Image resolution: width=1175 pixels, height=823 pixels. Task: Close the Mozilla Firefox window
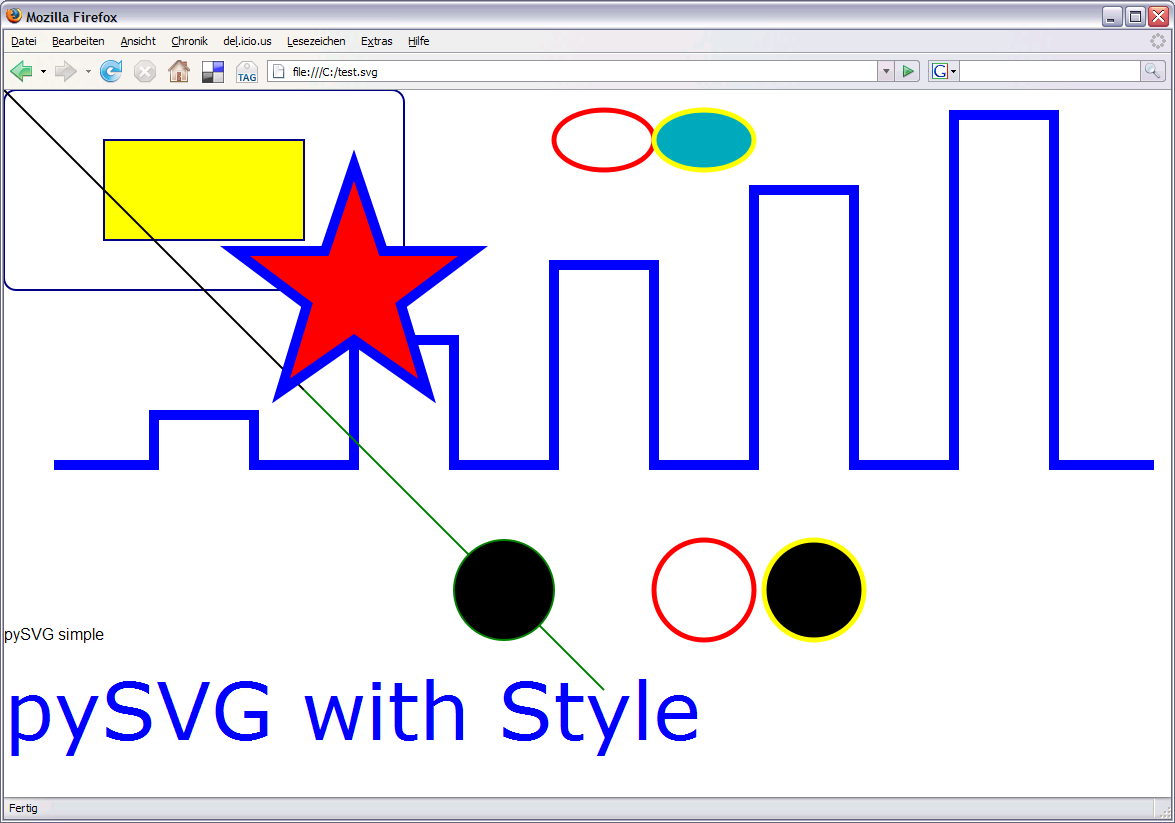point(1159,16)
